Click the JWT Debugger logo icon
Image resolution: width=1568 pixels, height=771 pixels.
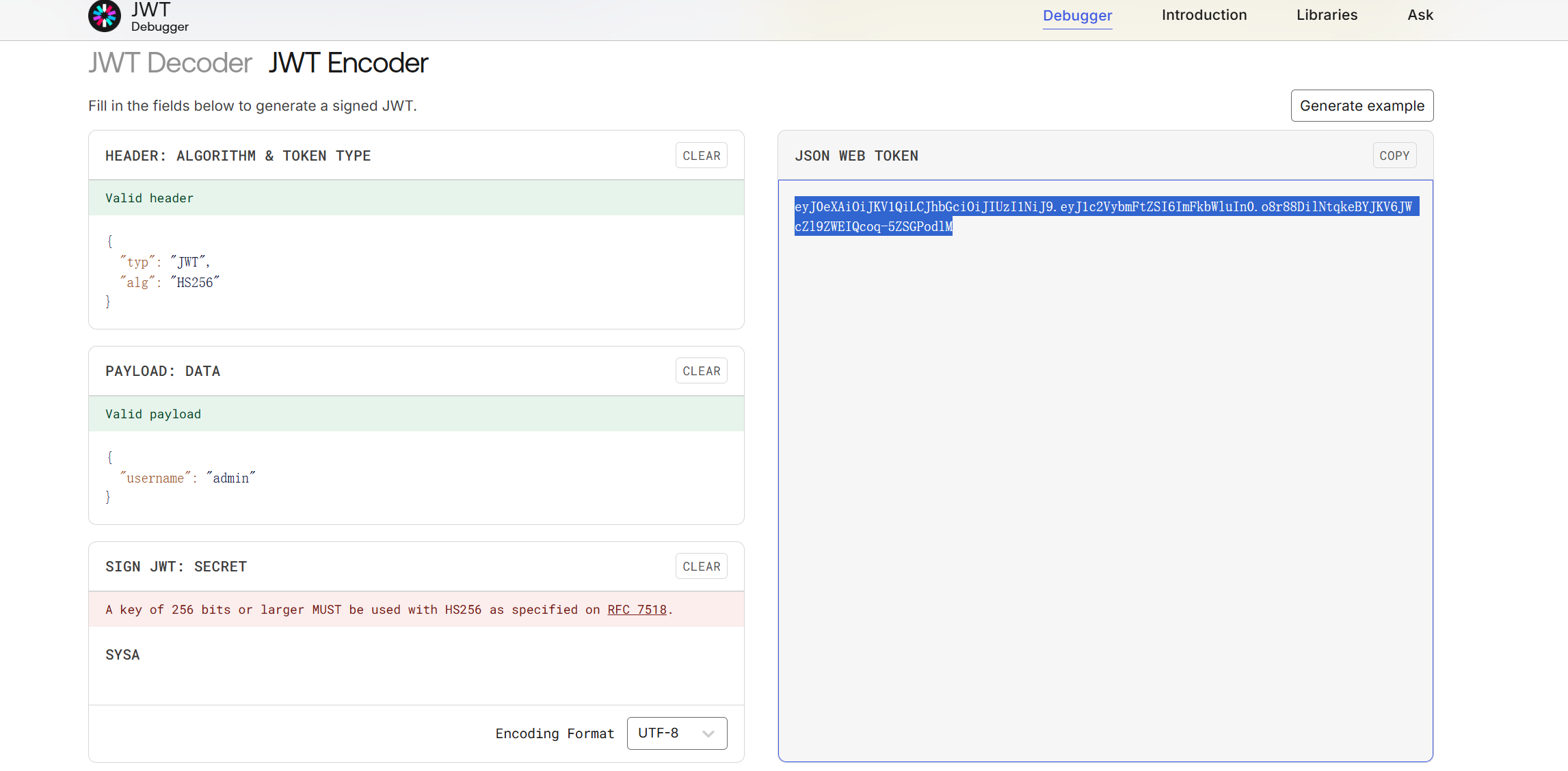(105, 16)
